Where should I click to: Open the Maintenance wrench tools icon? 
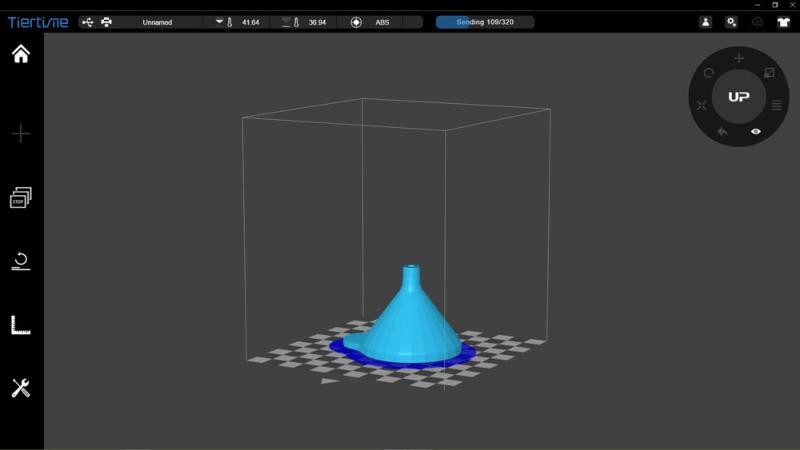(x=20, y=388)
